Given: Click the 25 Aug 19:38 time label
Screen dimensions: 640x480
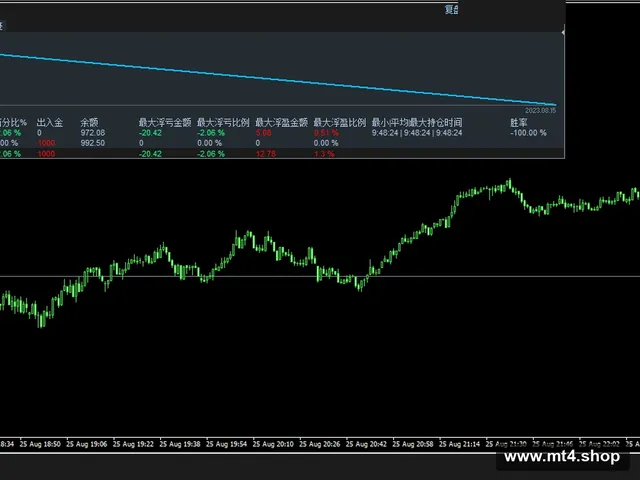Looking at the screenshot, I should (180, 444).
